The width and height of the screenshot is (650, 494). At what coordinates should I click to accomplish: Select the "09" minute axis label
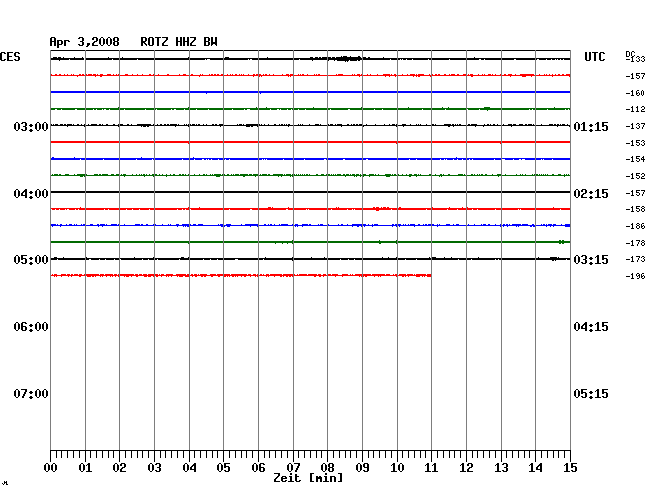click(362, 468)
